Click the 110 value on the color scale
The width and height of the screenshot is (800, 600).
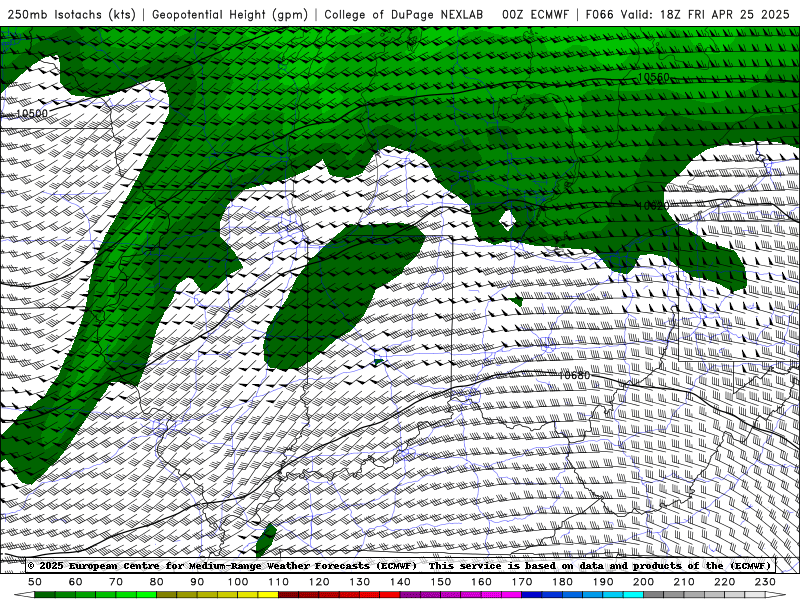pyautogui.click(x=279, y=582)
